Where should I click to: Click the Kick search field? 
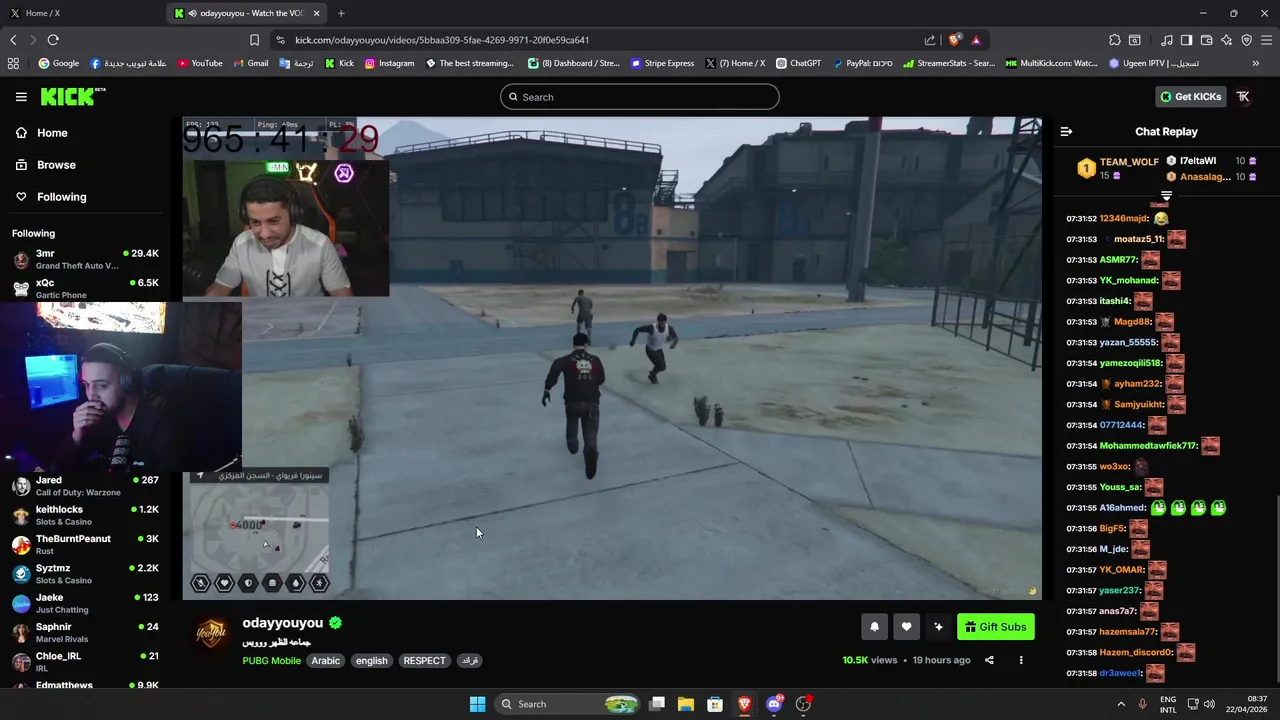(x=640, y=97)
